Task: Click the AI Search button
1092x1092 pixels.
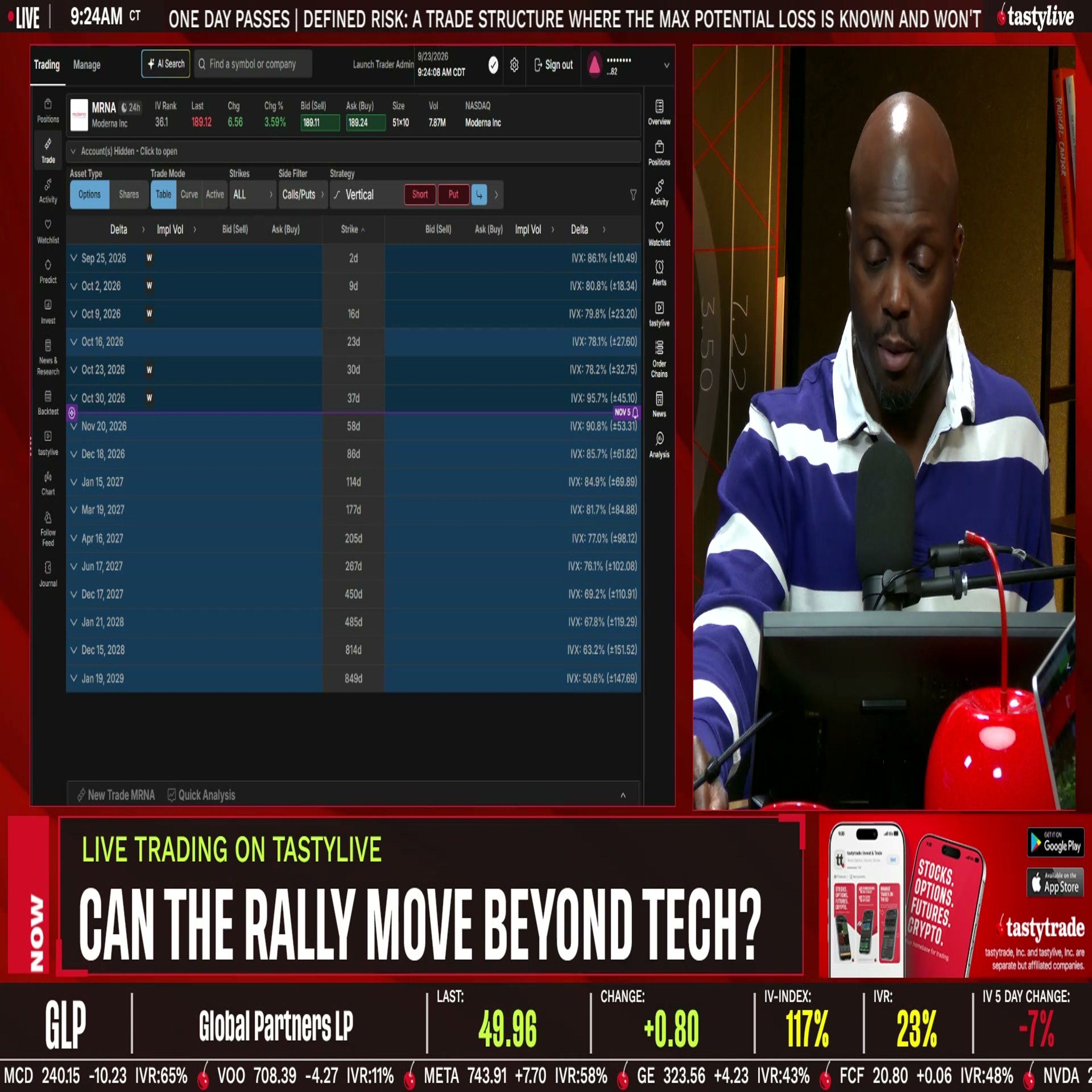Action: 166,64
